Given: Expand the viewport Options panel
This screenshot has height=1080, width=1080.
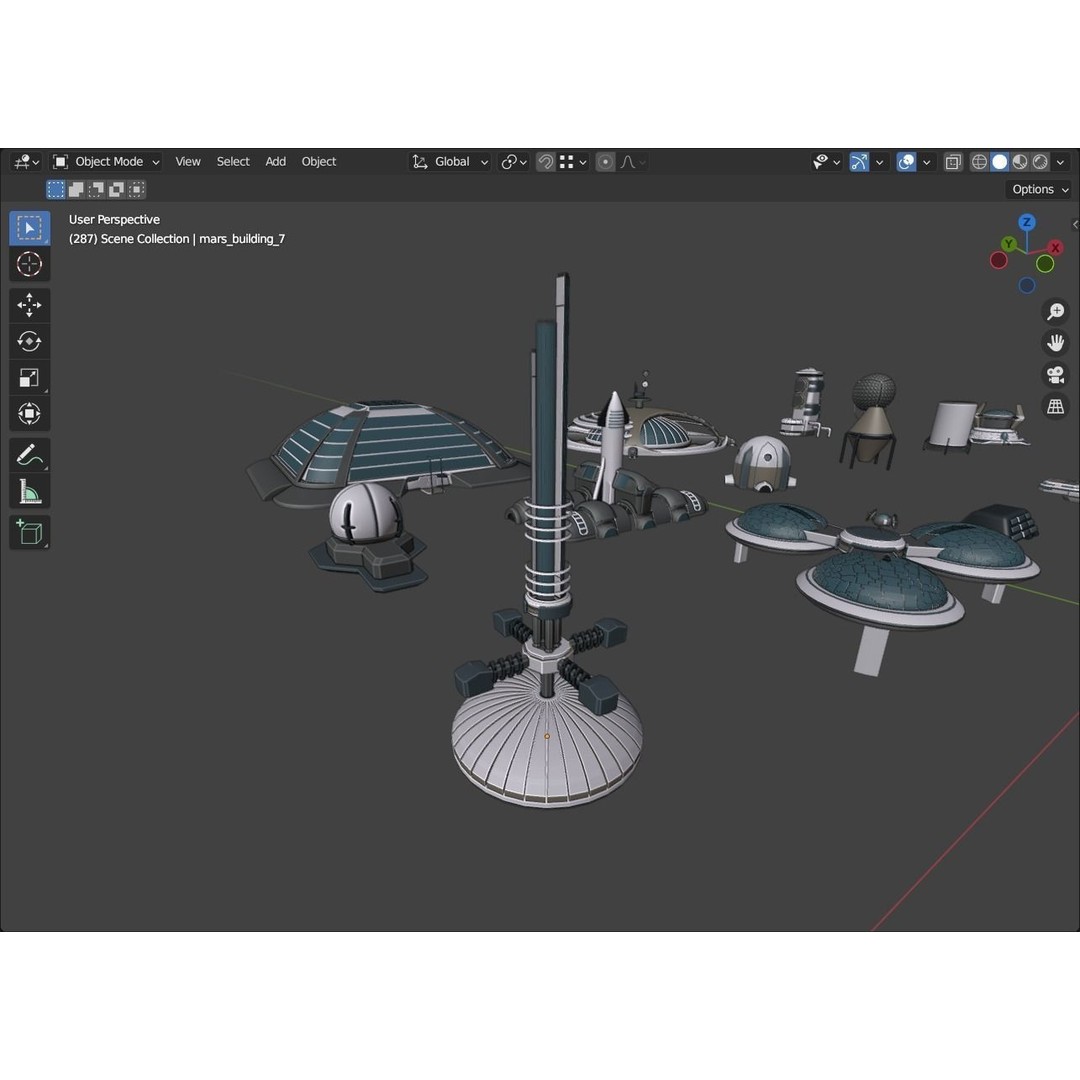Looking at the screenshot, I should 1038,189.
